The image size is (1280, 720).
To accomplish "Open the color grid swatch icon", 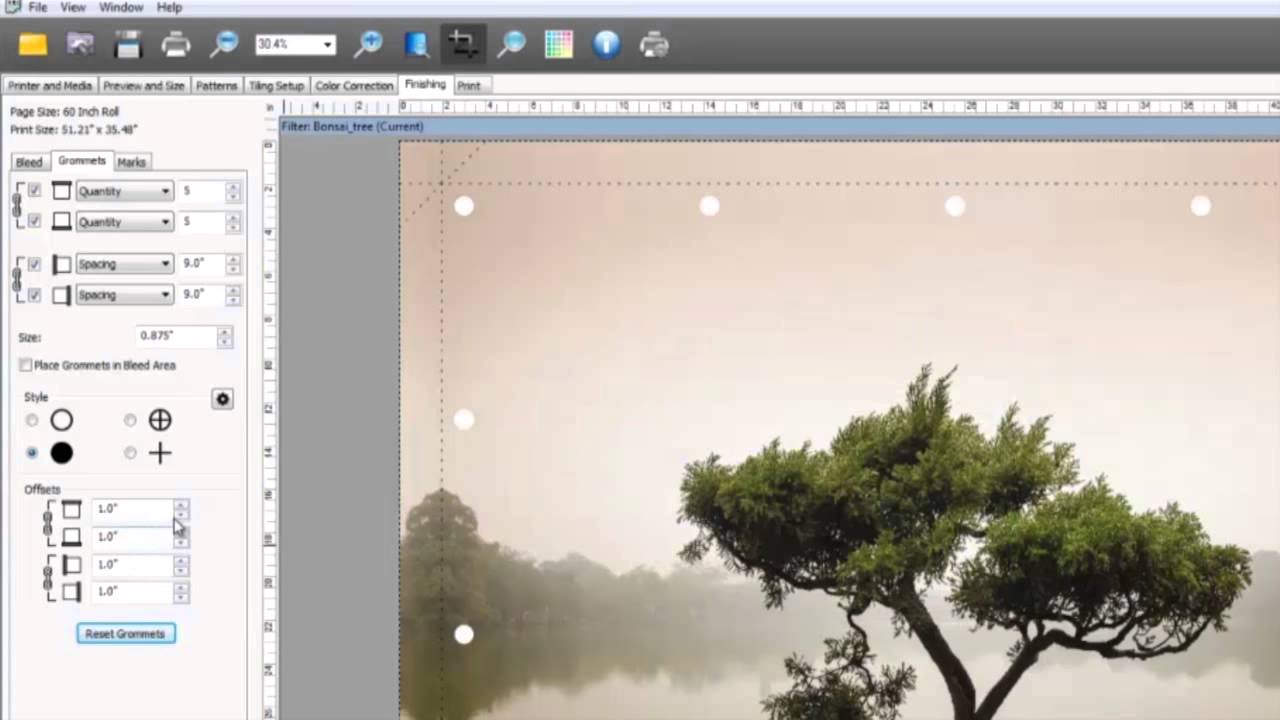I will click(559, 44).
